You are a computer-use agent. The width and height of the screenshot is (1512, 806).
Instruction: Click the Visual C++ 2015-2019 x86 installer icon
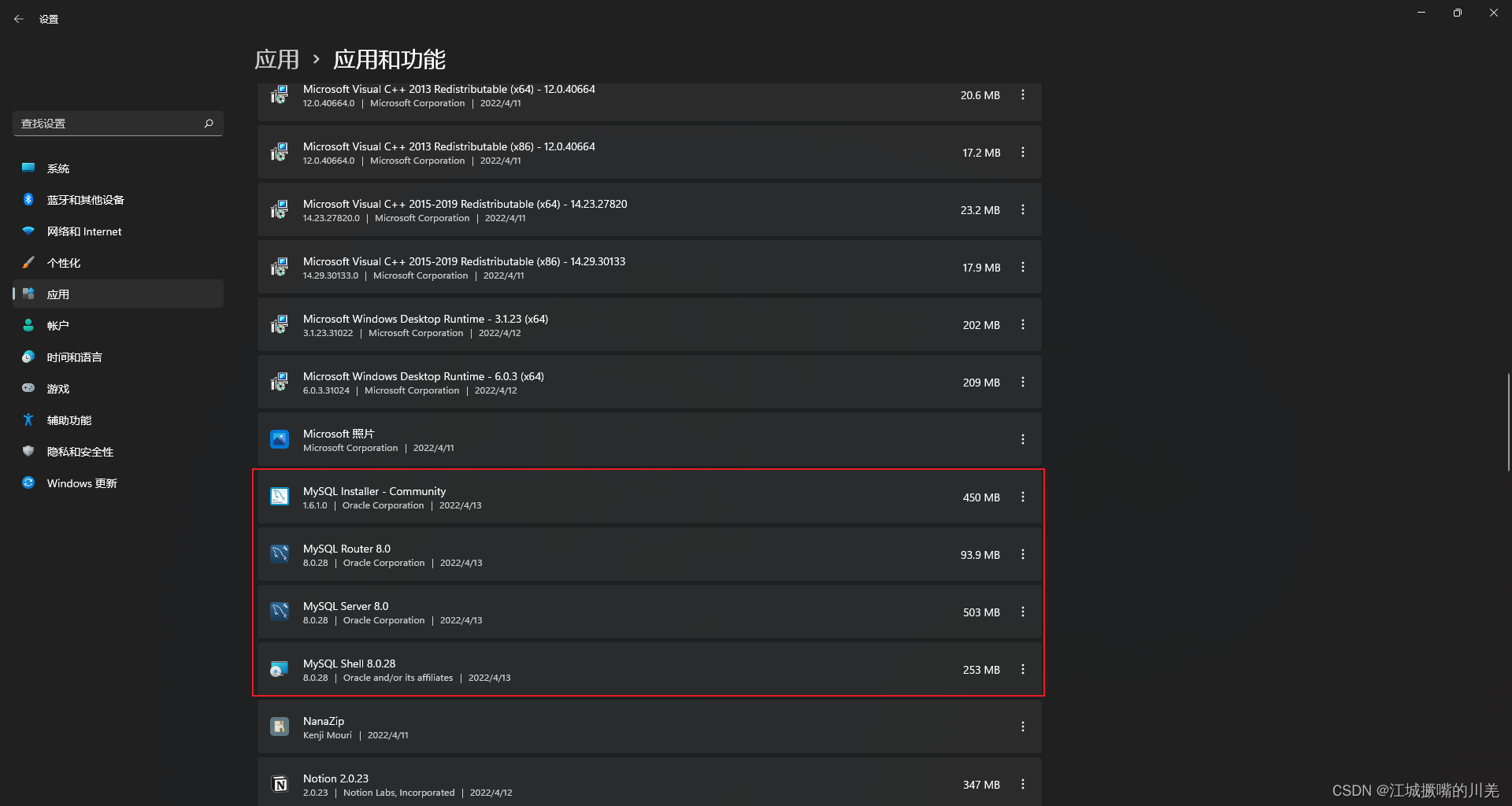pos(280,267)
